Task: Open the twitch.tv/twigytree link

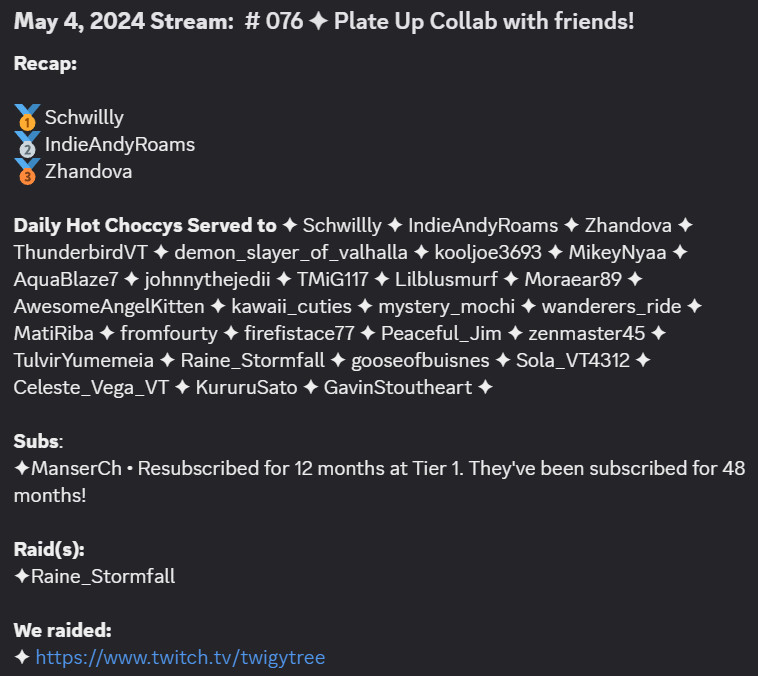Action: tap(180, 657)
